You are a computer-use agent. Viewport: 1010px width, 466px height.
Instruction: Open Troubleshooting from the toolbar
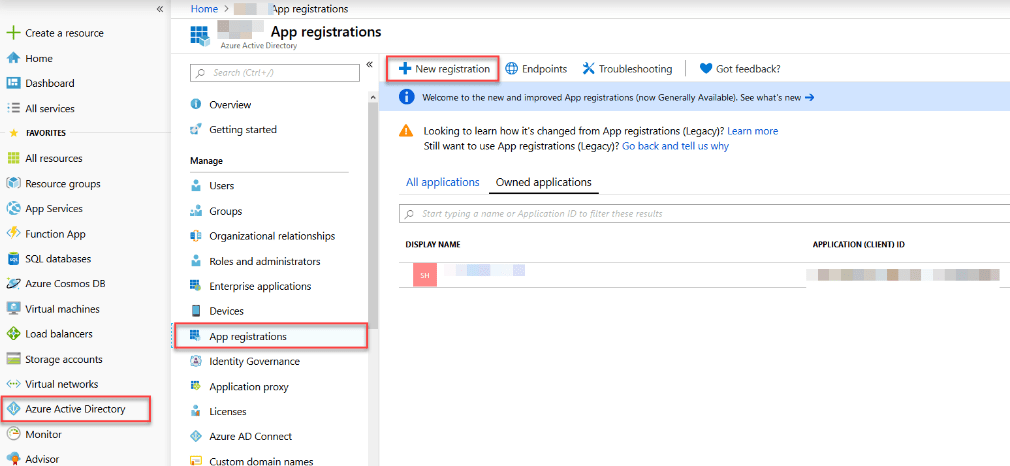click(x=627, y=69)
